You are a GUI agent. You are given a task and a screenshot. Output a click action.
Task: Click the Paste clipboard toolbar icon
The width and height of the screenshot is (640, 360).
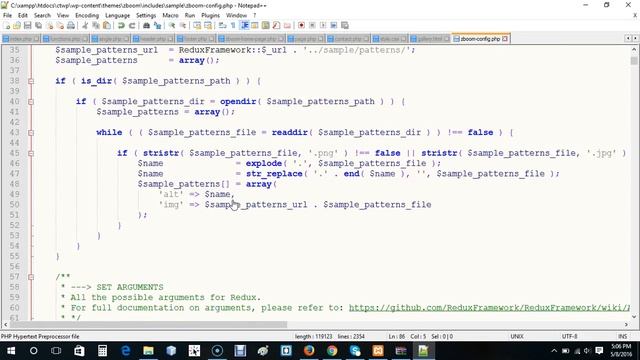click(x=107, y=26)
